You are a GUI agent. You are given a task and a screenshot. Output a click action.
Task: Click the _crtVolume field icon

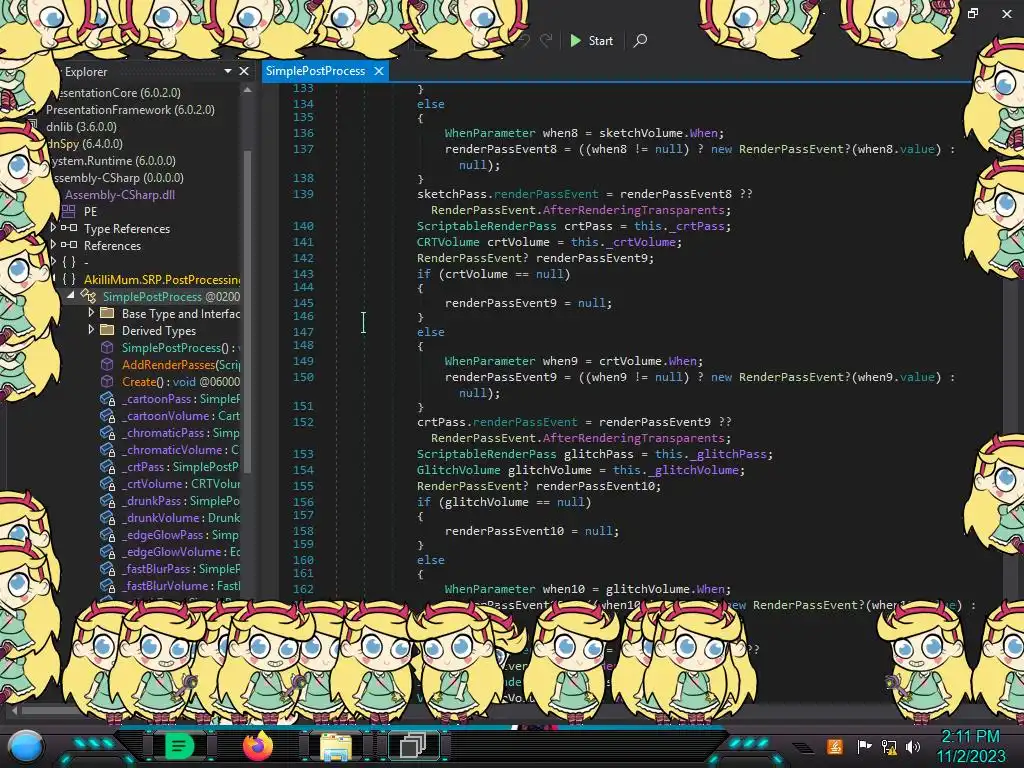(107, 483)
